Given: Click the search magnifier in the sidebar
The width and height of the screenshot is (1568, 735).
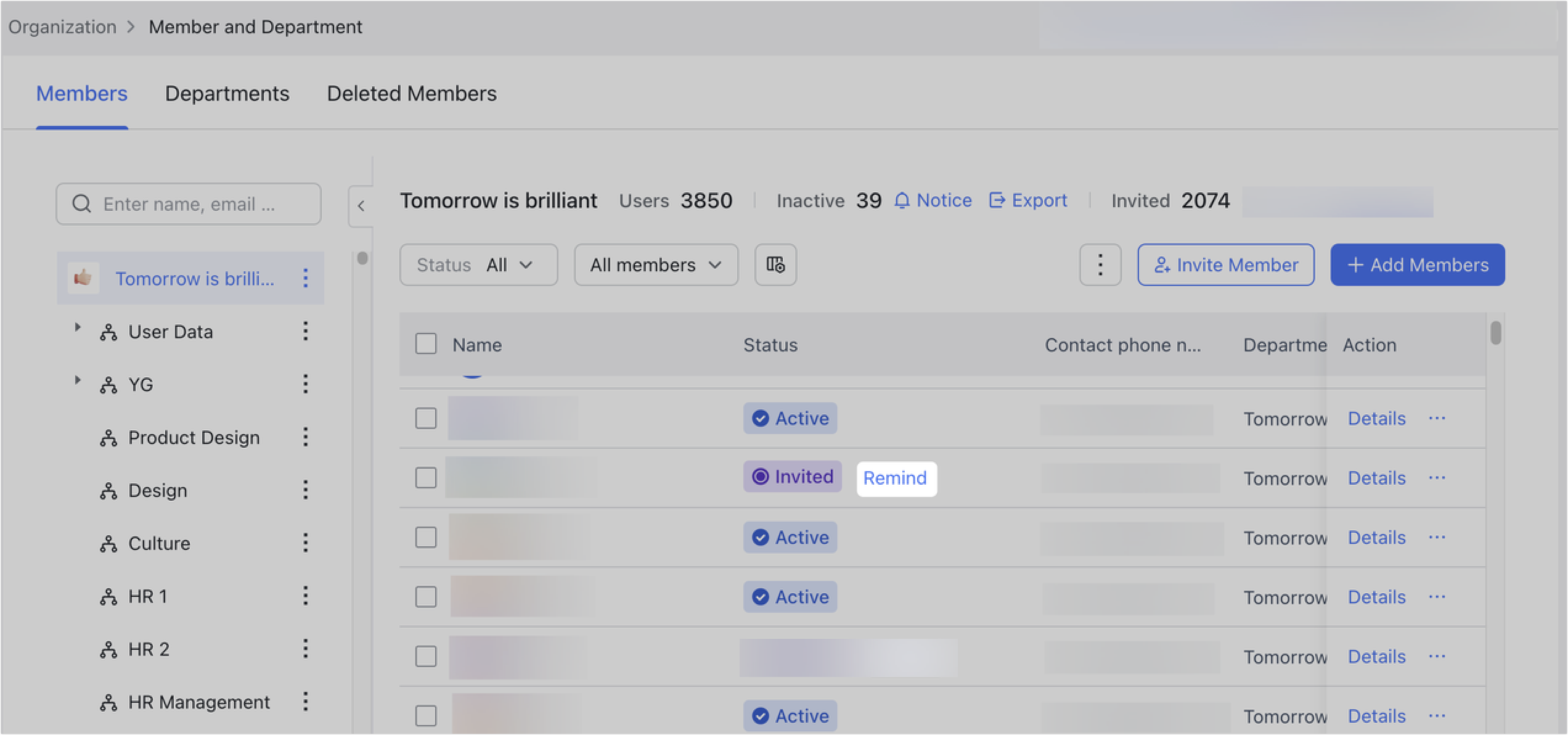Looking at the screenshot, I should [82, 203].
